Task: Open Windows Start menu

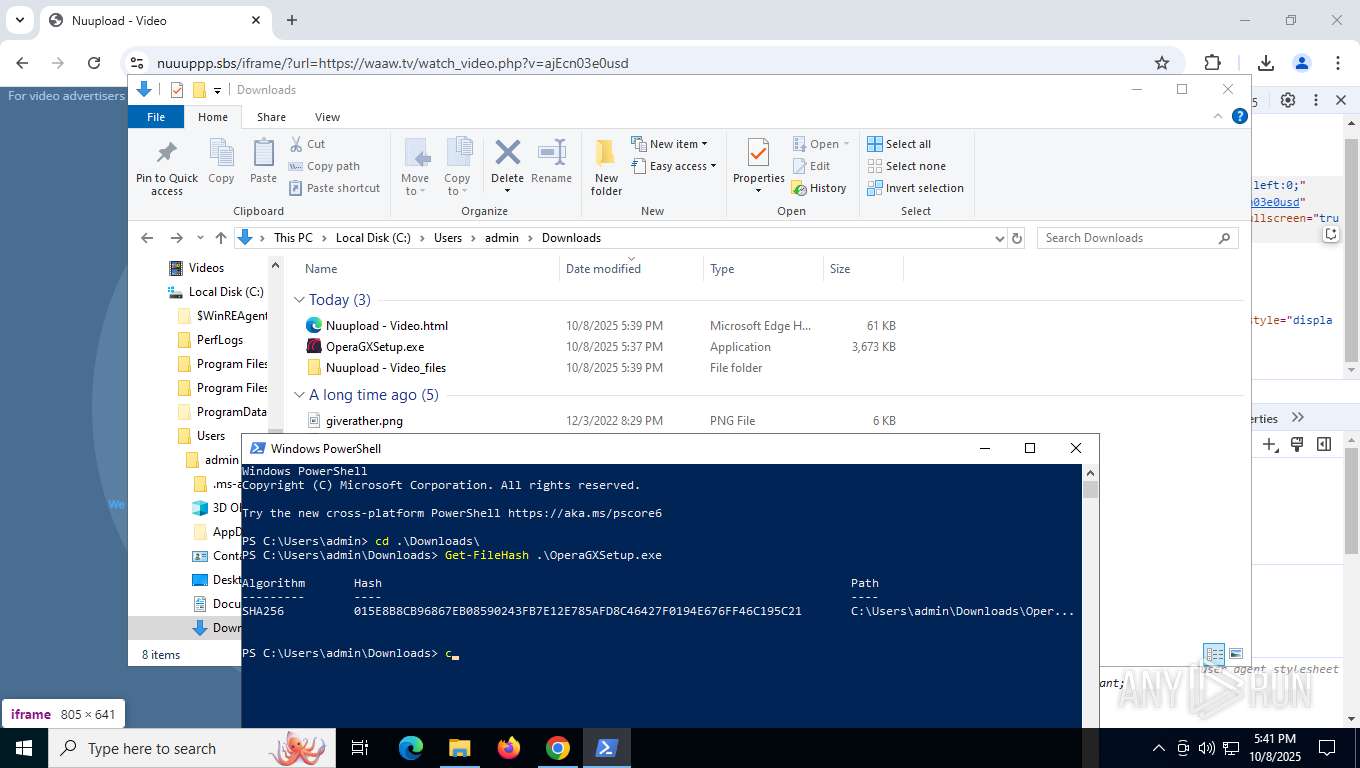Action: point(23,748)
